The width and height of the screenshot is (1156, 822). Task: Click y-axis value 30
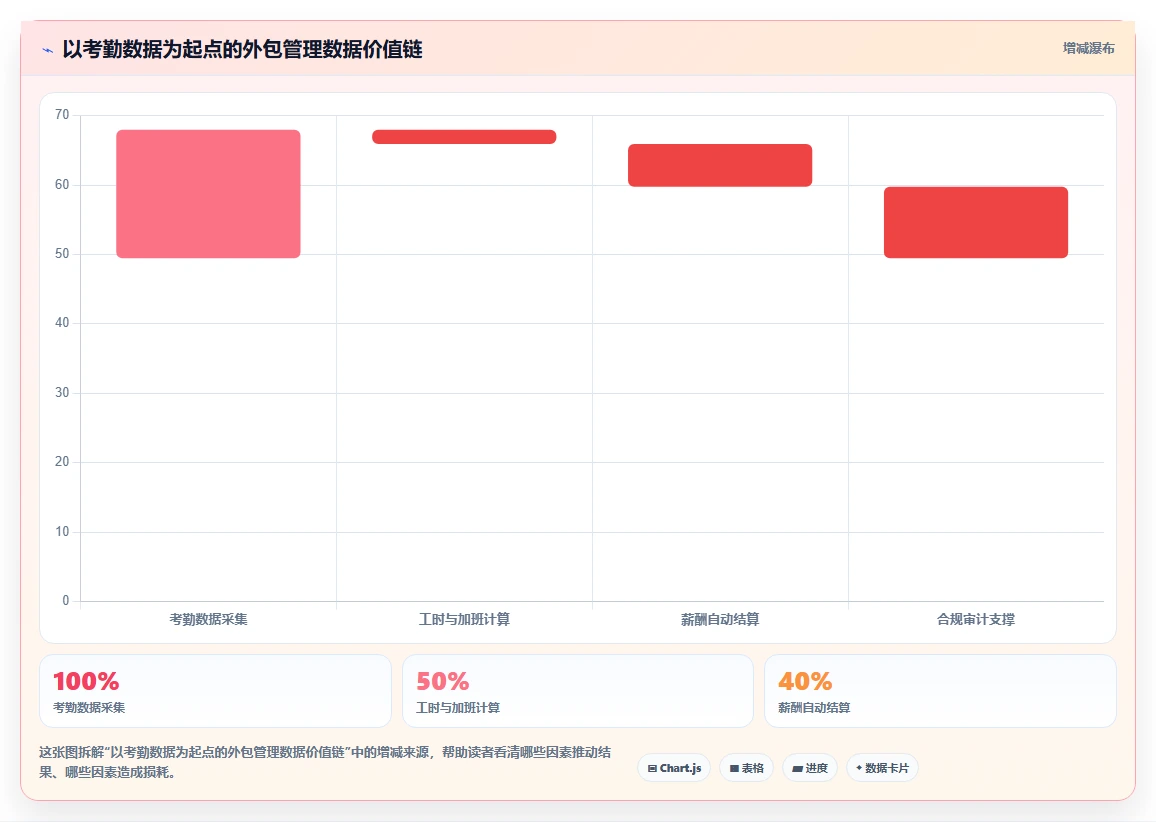pyautogui.click(x=62, y=392)
